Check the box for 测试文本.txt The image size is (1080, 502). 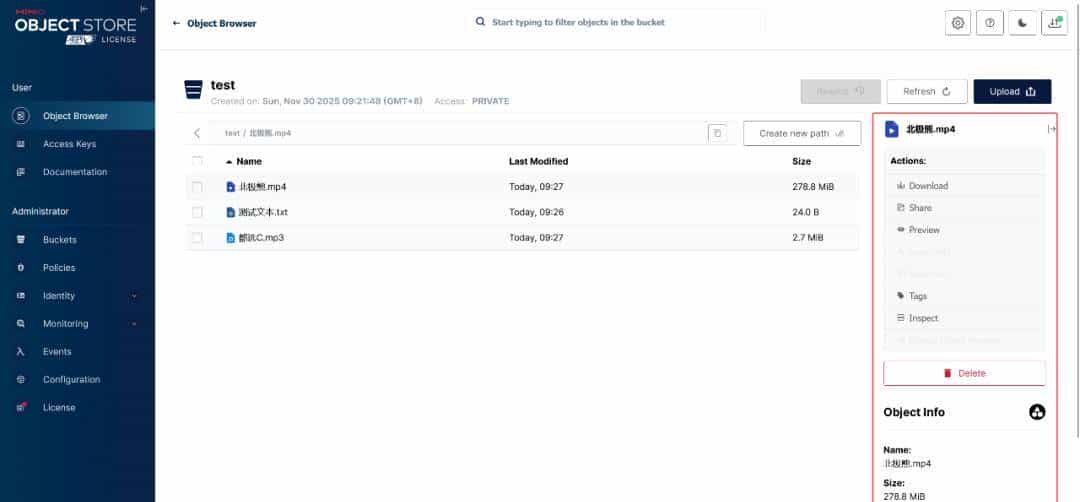coord(198,212)
